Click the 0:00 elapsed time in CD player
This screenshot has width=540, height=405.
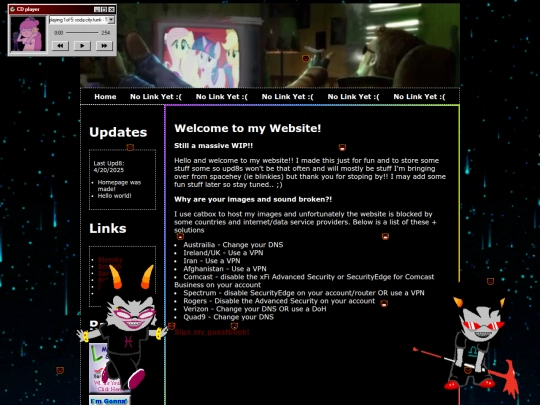click(59, 33)
